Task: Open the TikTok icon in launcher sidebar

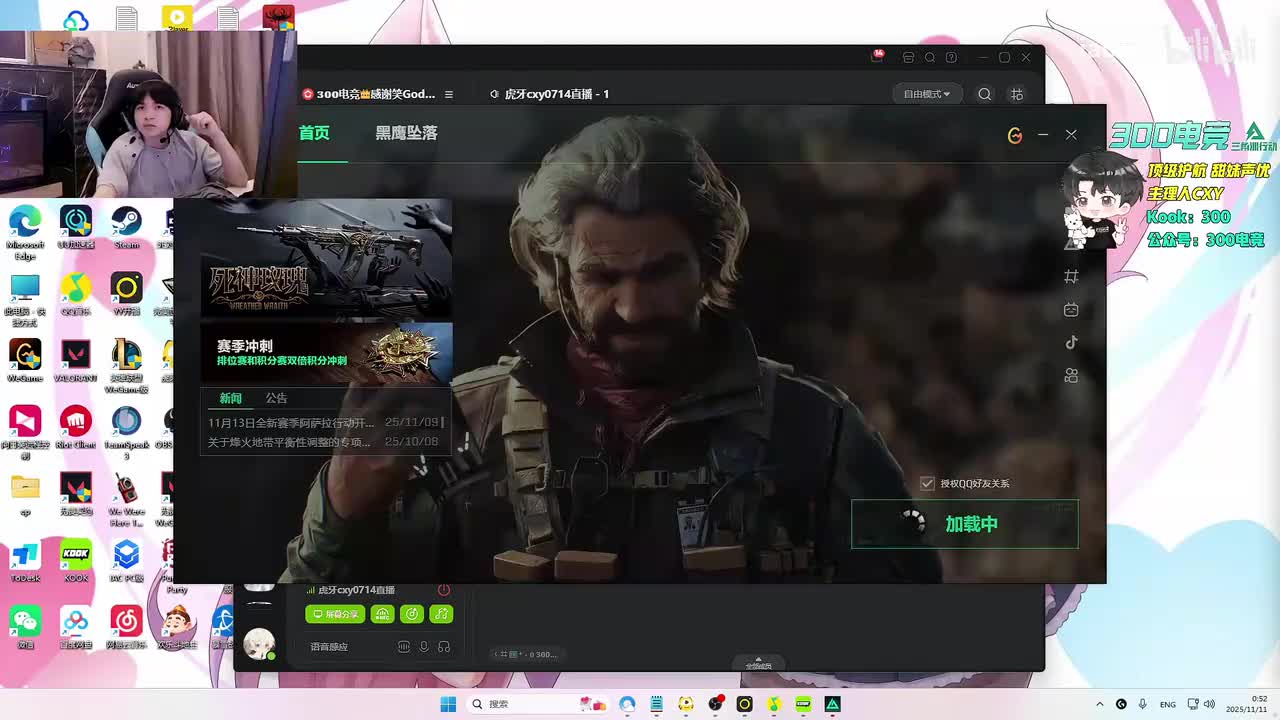Action: click(x=1071, y=342)
